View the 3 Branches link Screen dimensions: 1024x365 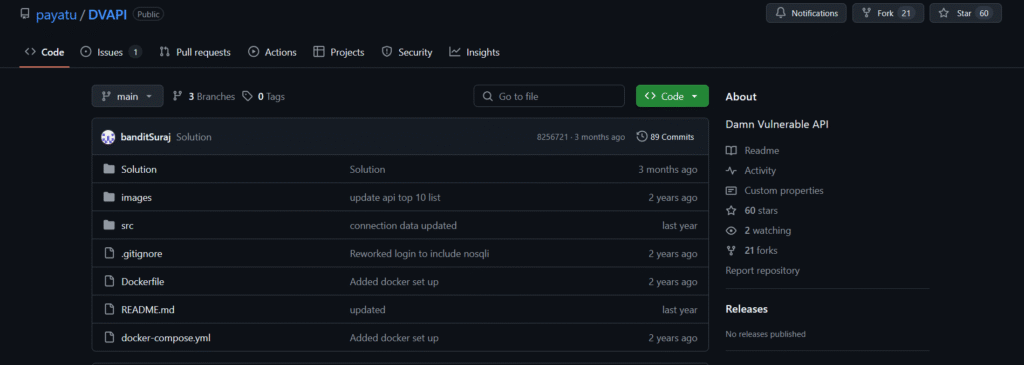pyautogui.click(x=204, y=96)
